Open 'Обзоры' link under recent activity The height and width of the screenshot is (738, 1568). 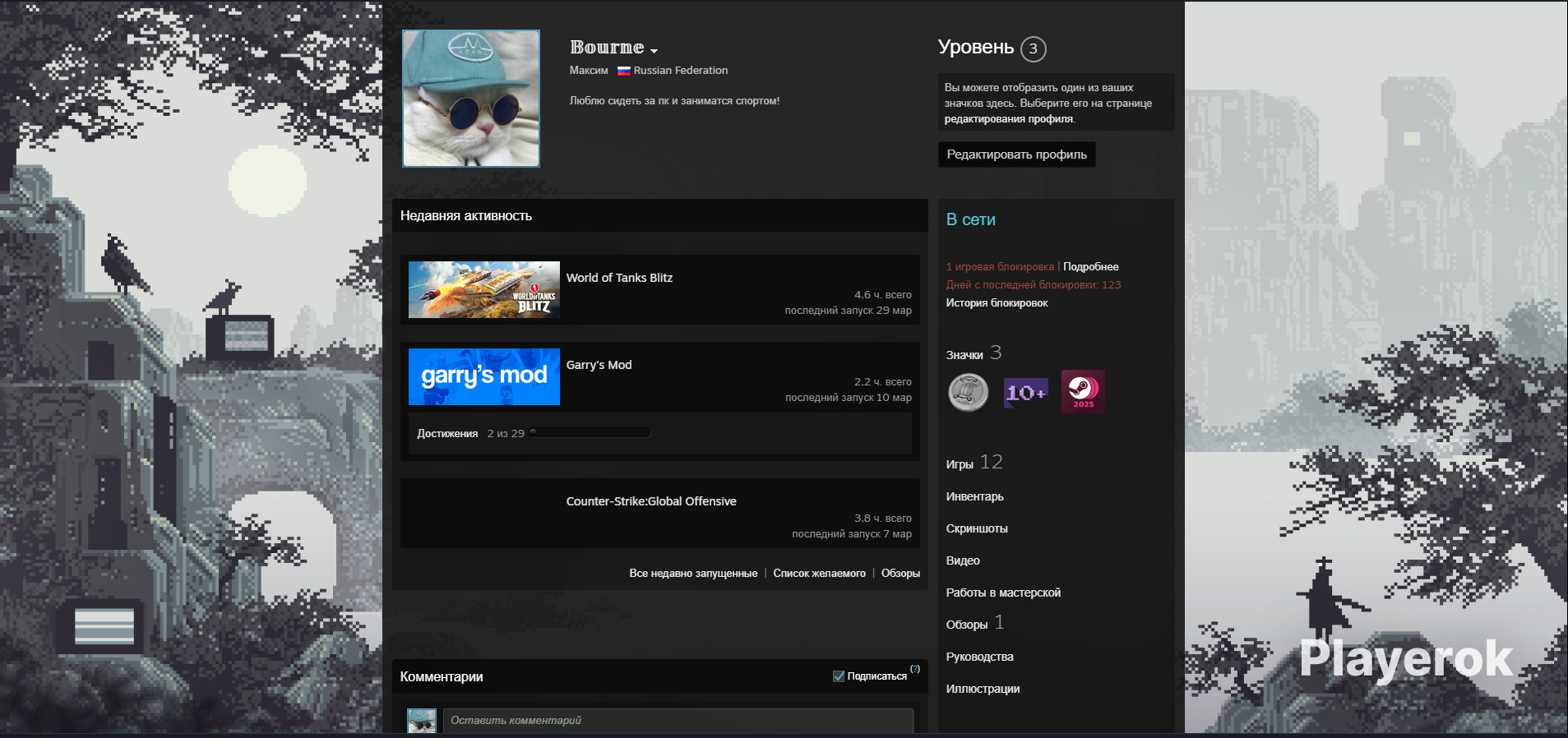900,574
